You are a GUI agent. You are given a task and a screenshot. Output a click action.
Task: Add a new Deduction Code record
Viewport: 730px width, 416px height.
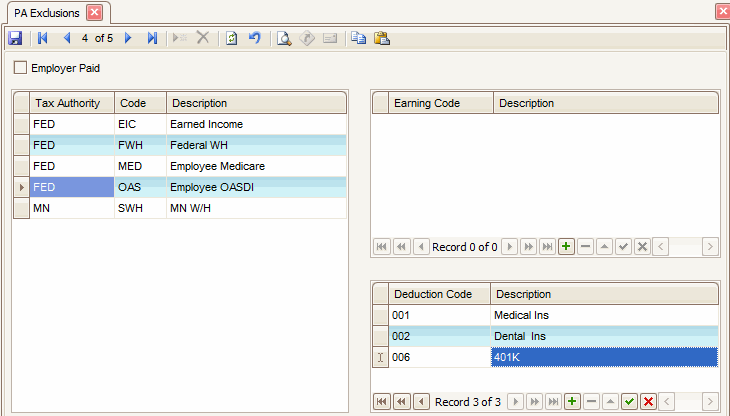click(572, 401)
